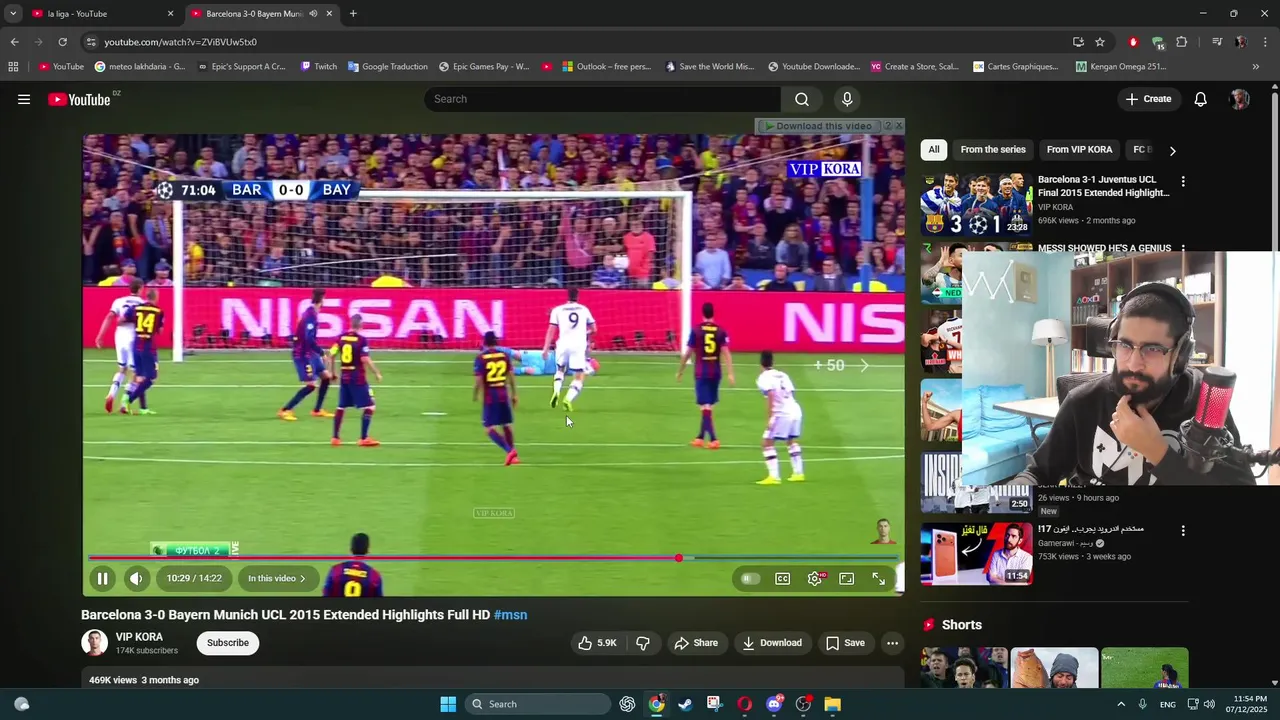Click the video time display 10:29 / 14:22
Image resolution: width=1280 pixels, height=720 pixels.
194,578
